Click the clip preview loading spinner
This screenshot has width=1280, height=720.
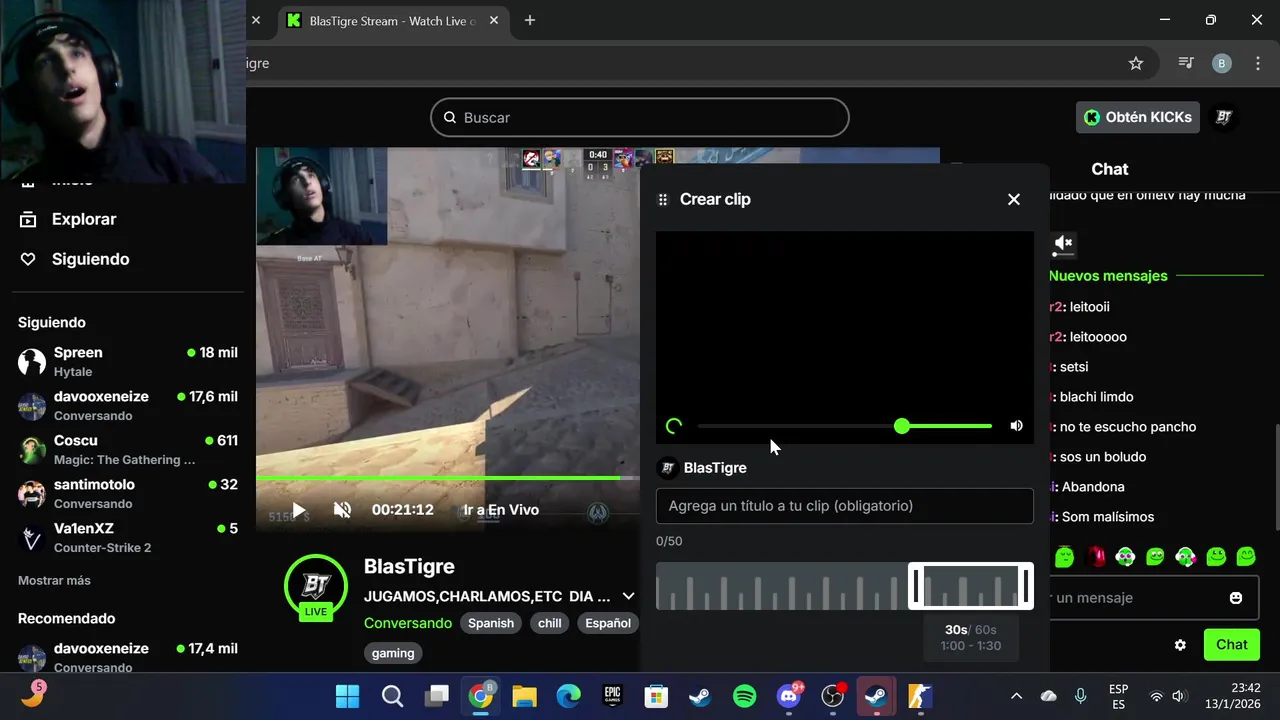click(x=674, y=426)
